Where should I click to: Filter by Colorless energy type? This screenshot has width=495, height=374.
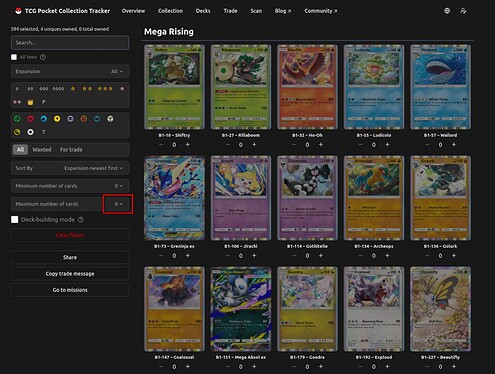[x=30, y=132]
